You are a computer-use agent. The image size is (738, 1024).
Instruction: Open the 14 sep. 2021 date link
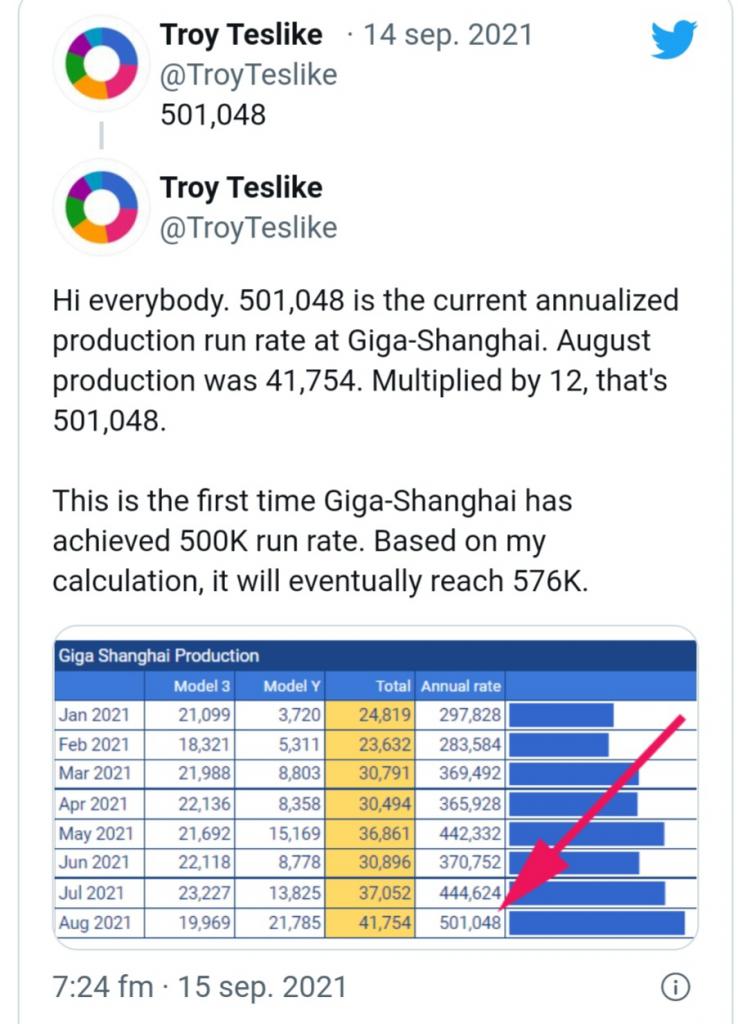(x=447, y=34)
